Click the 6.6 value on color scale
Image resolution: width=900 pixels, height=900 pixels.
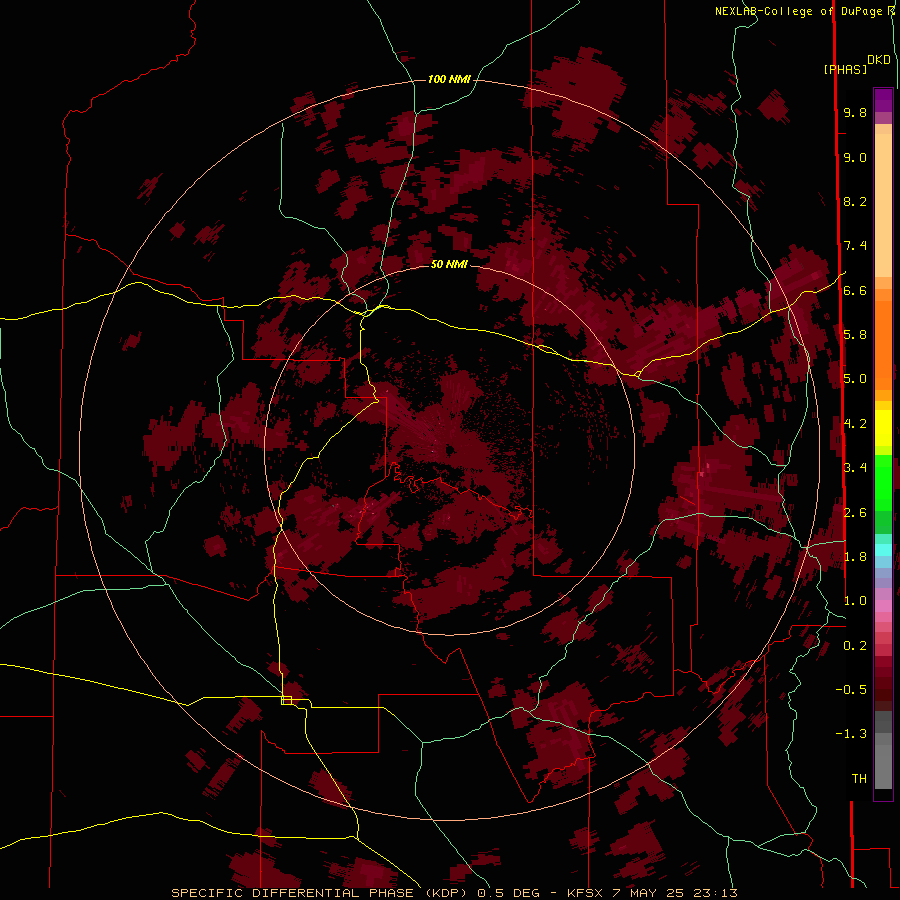(855, 290)
